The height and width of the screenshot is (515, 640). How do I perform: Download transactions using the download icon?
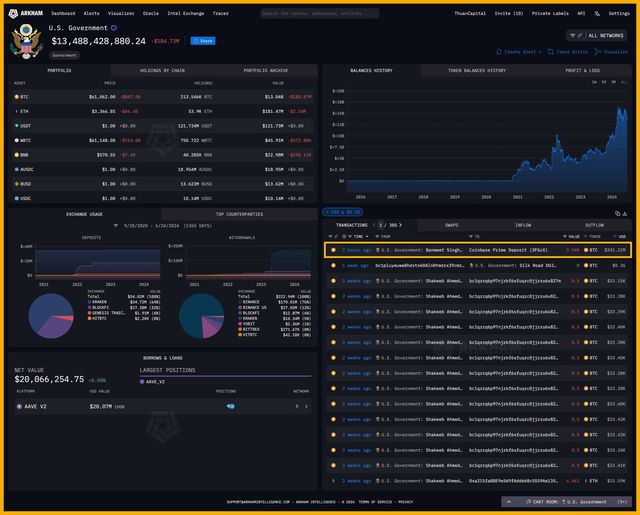[x=626, y=213]
